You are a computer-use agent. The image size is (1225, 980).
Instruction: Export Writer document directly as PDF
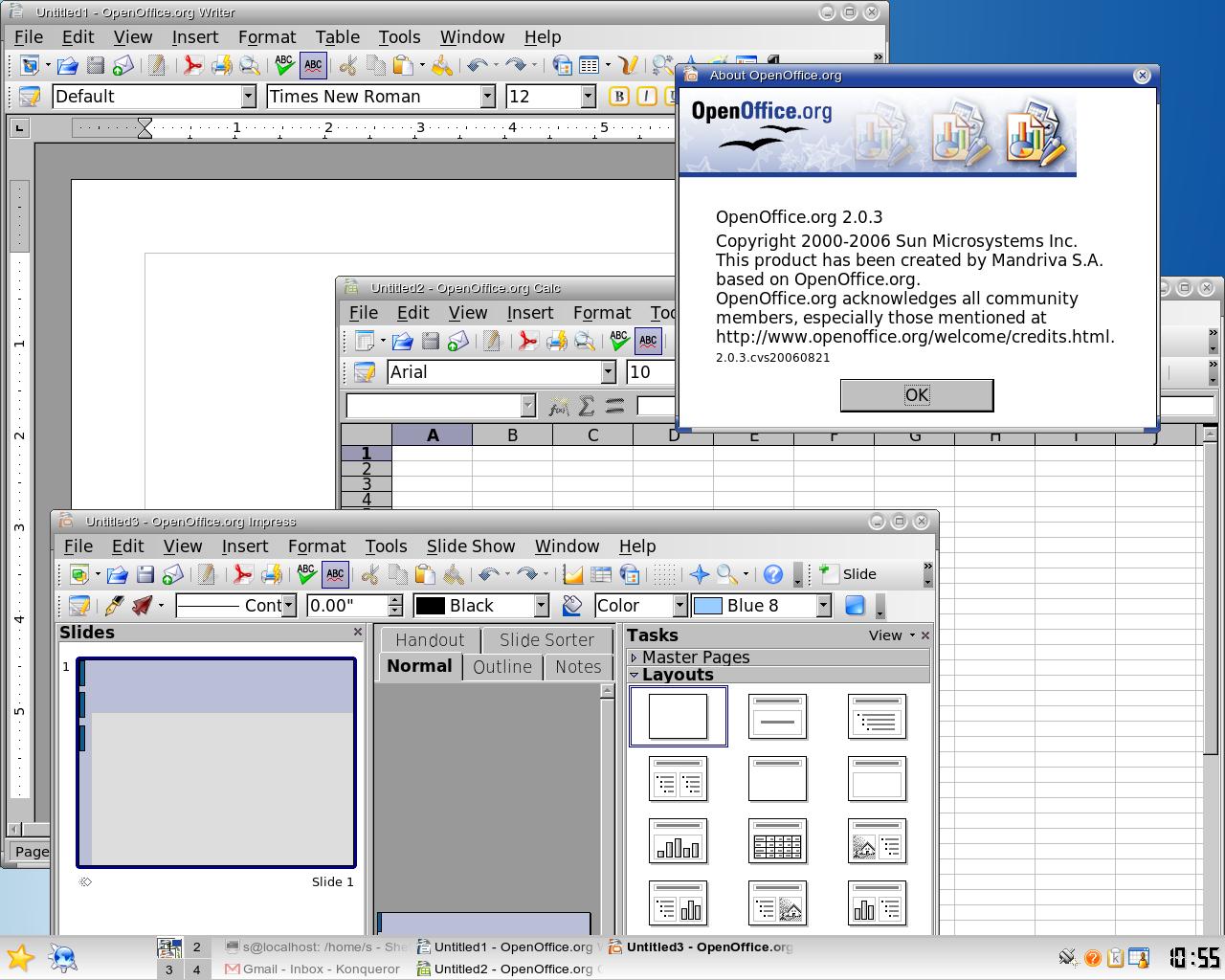click(x=193, y=65)
